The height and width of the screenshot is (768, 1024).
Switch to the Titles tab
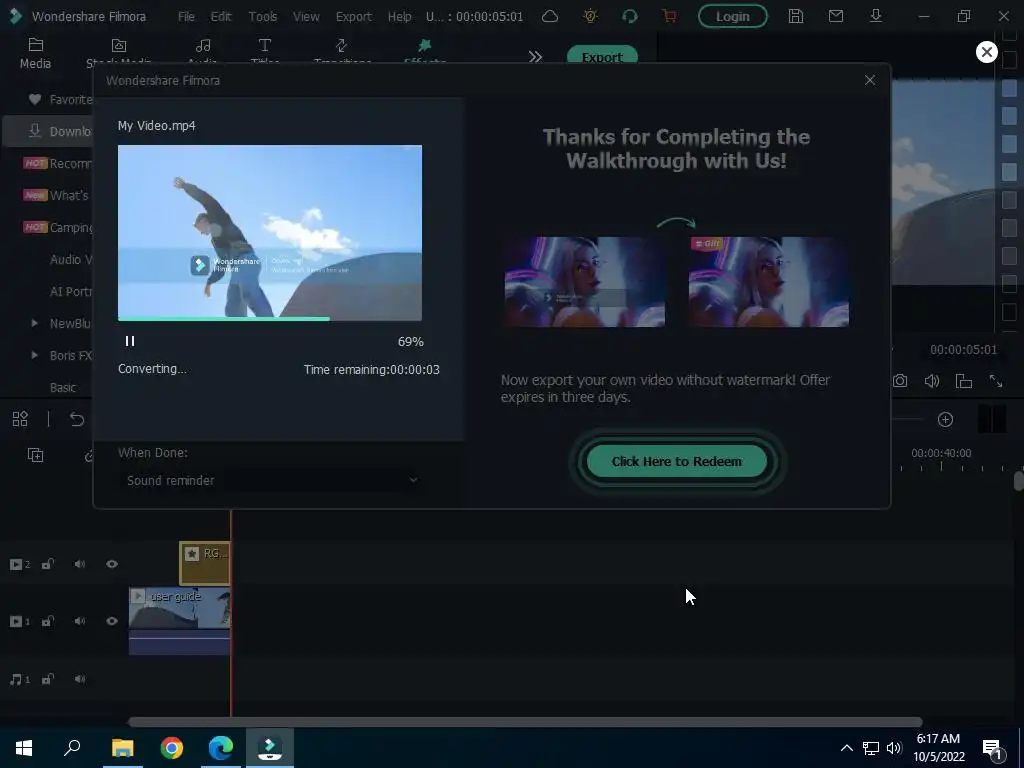264,52
